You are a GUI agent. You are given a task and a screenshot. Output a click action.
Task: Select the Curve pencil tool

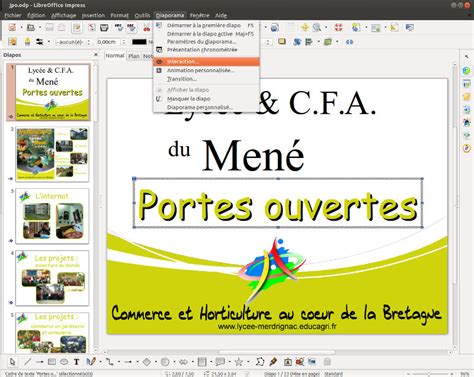(x=91, y=361)
